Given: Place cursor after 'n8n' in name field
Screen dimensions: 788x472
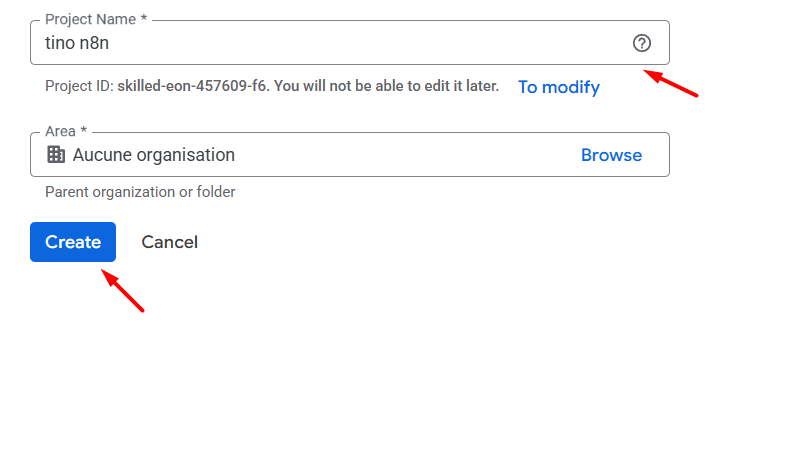Looking at the screenshot, I should click(x=110, y=43).
